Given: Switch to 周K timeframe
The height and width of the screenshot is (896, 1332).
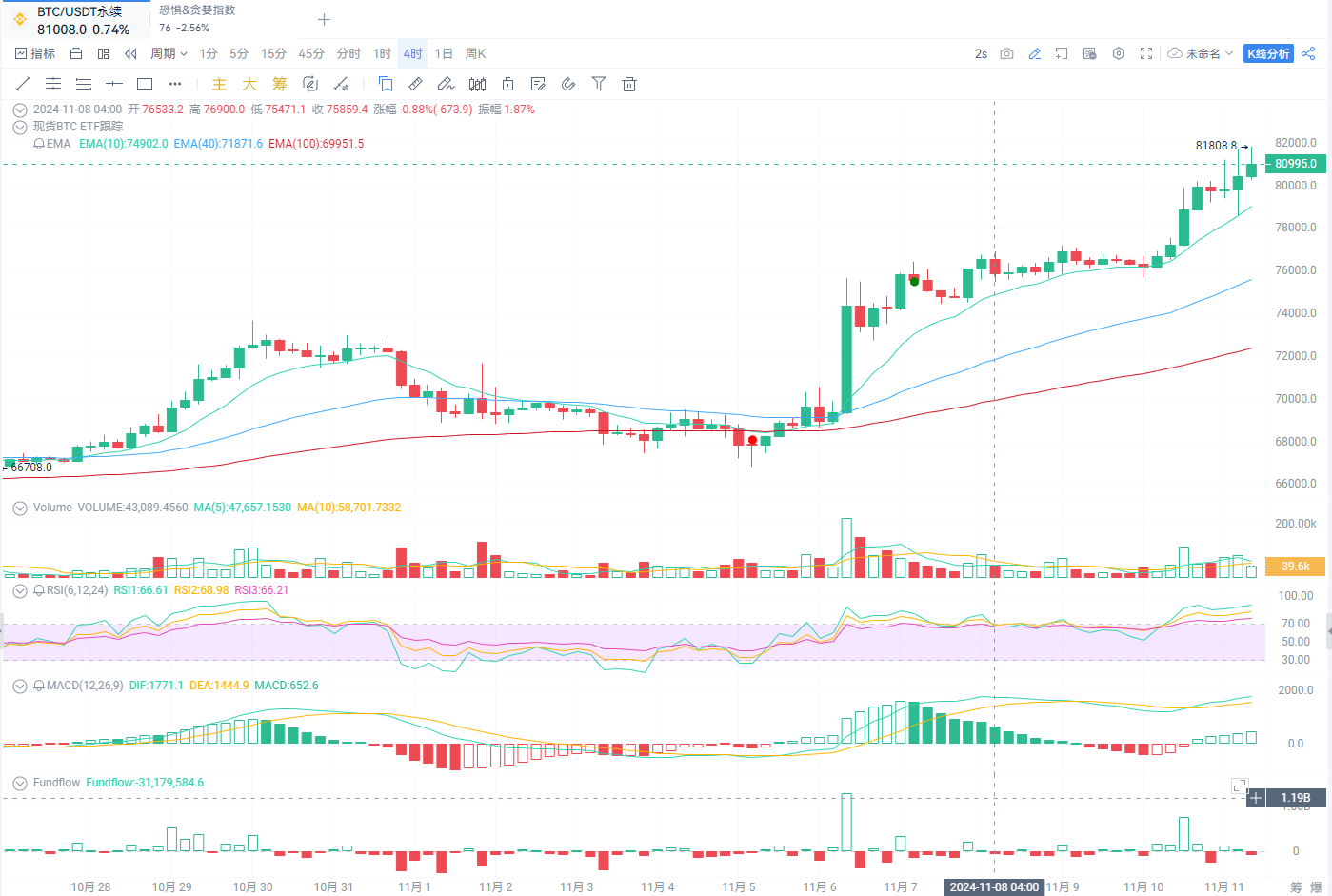Looking at the screenshot, I should tap(476, 53).
